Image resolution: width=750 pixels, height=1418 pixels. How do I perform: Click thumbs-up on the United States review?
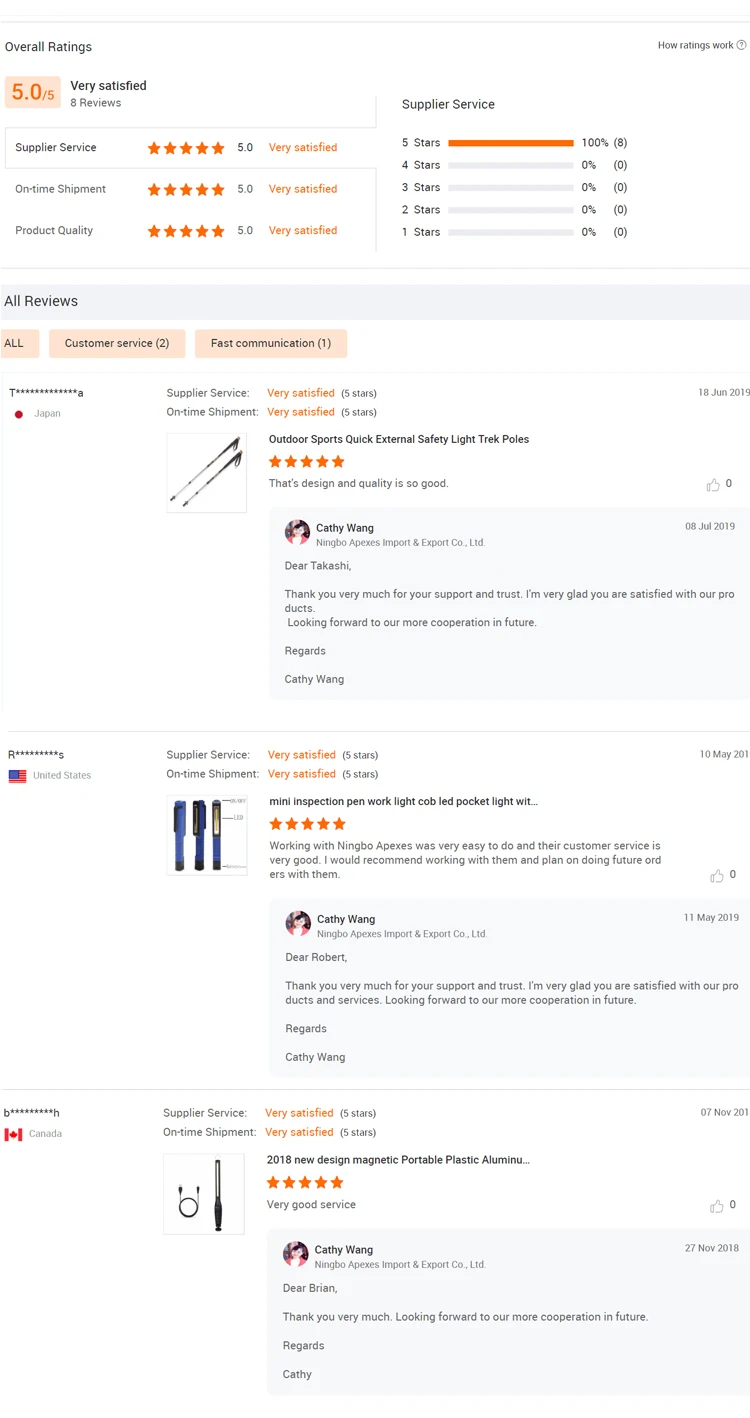(x=717, y=876)
